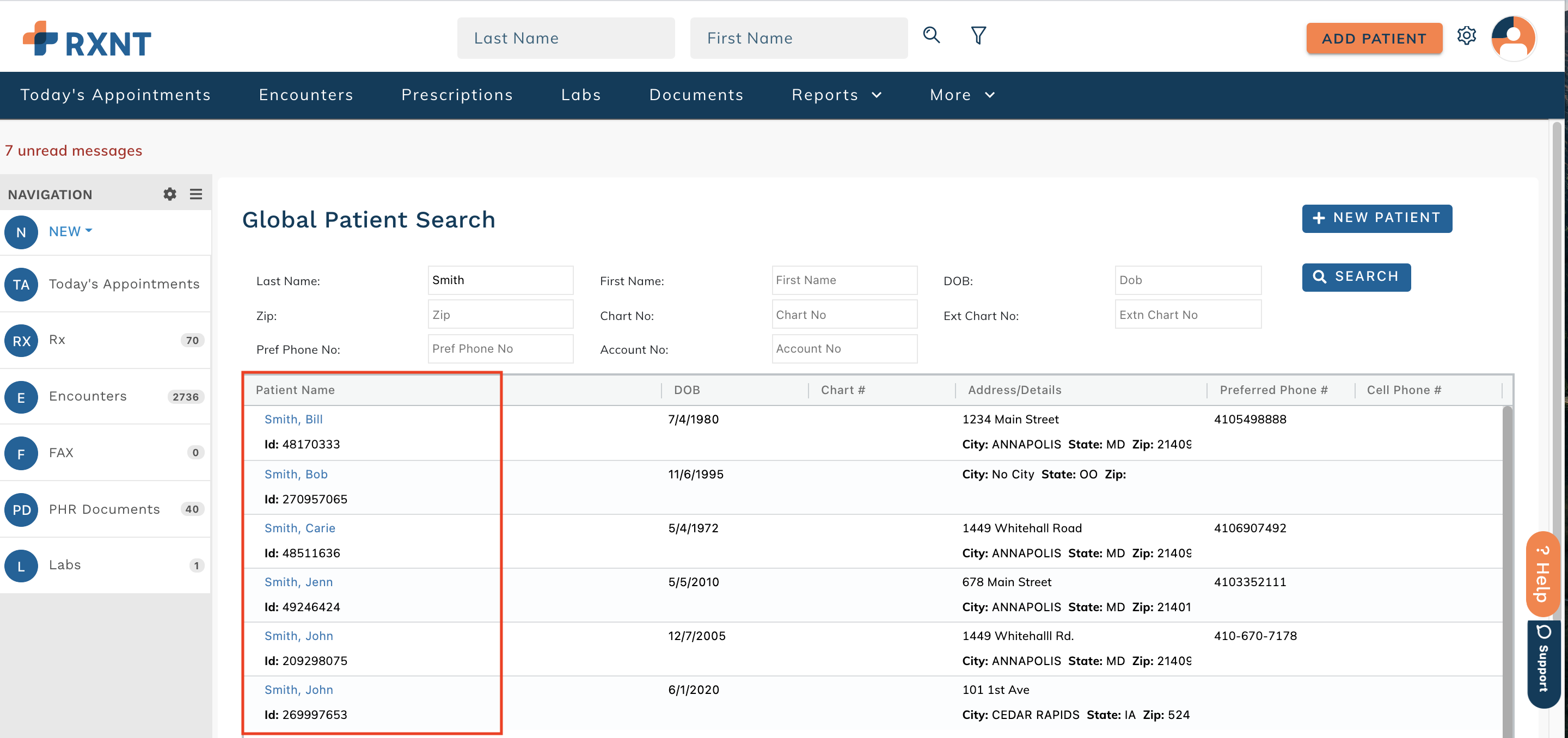
Task: Expand the More dropdown menu
Action: point(960,95)
